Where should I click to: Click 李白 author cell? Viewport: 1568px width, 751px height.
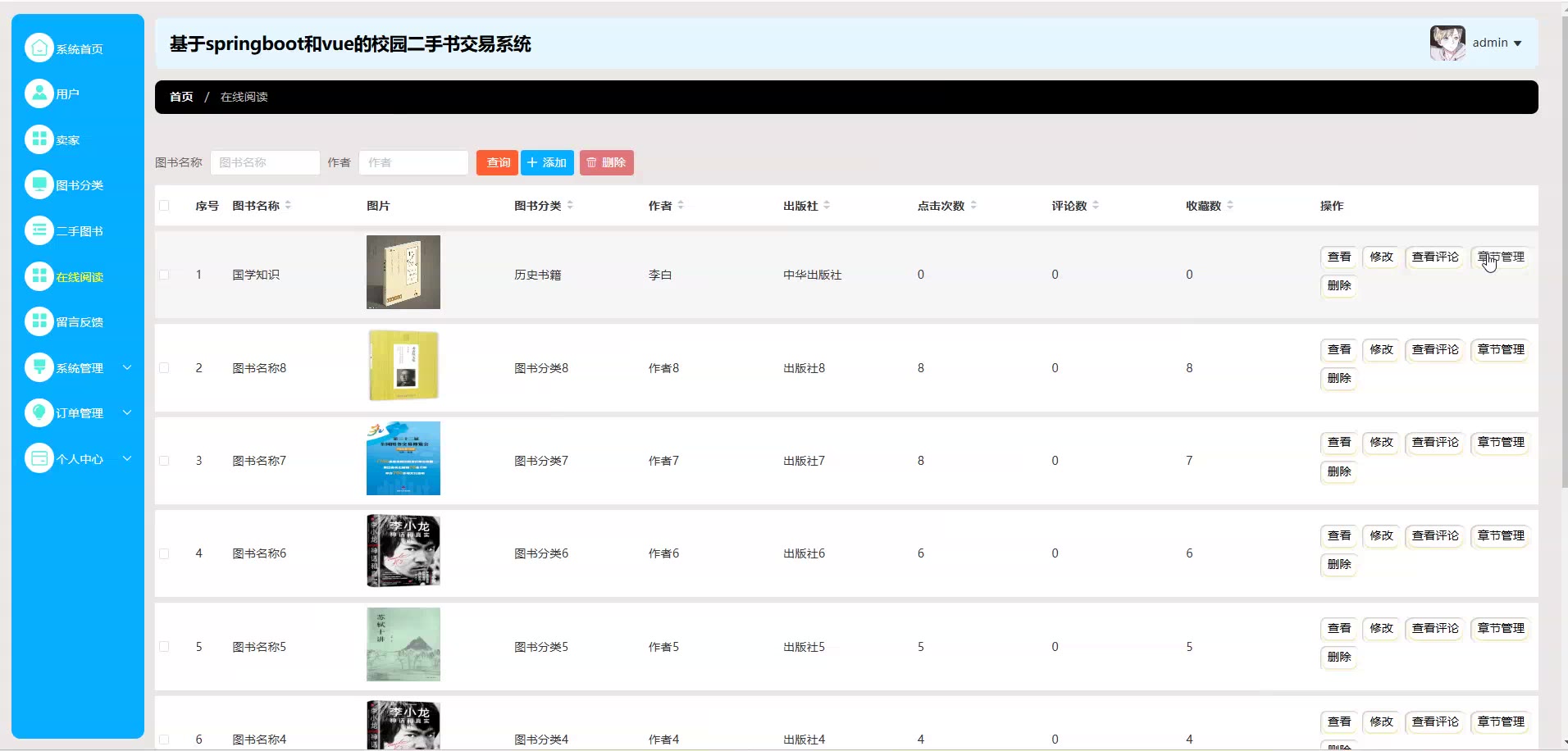coord(660,275)
